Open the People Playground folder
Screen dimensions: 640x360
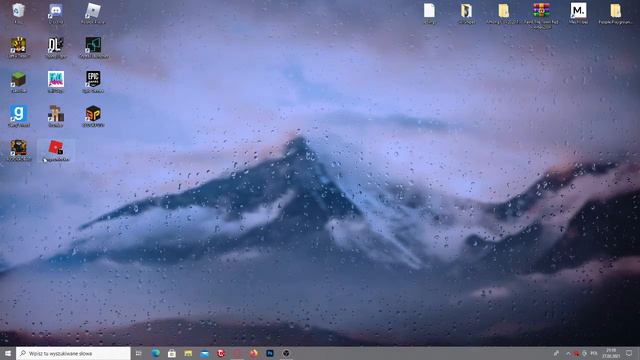[616, 11]
